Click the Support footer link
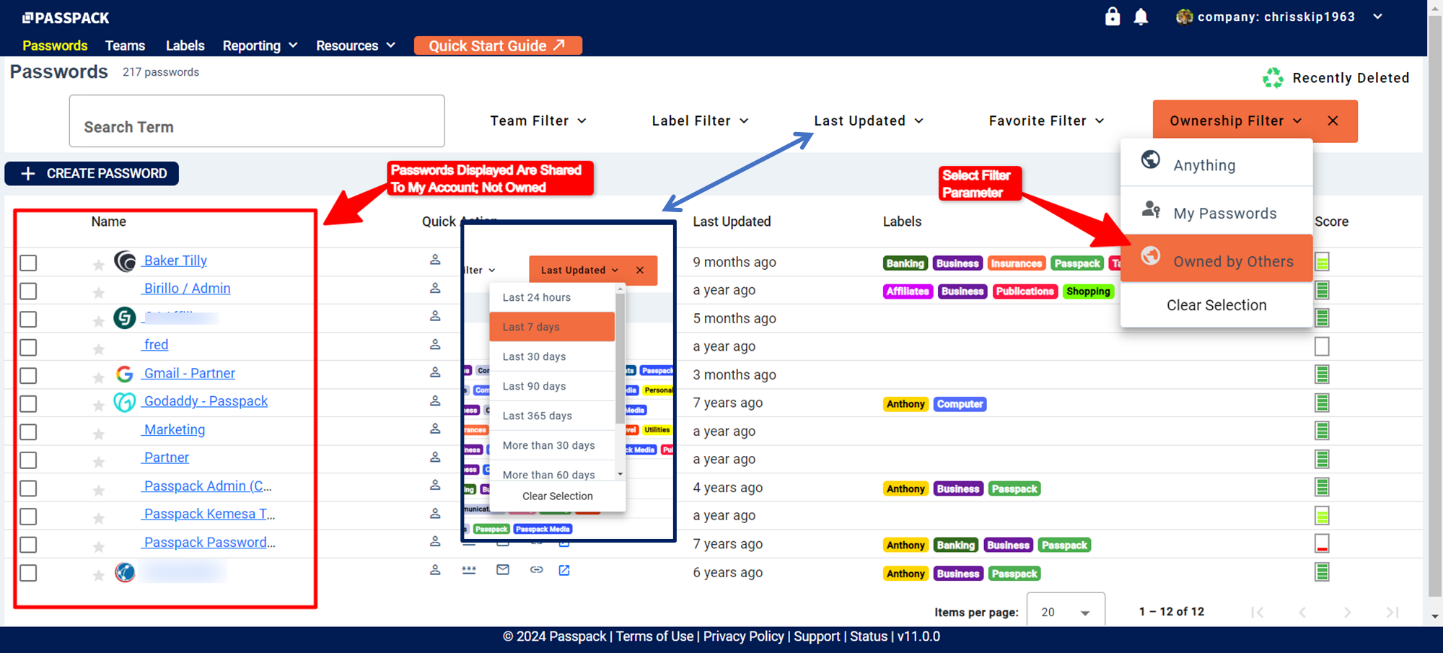Screen dimensions: 1443x653 click(x=817, y=637)
